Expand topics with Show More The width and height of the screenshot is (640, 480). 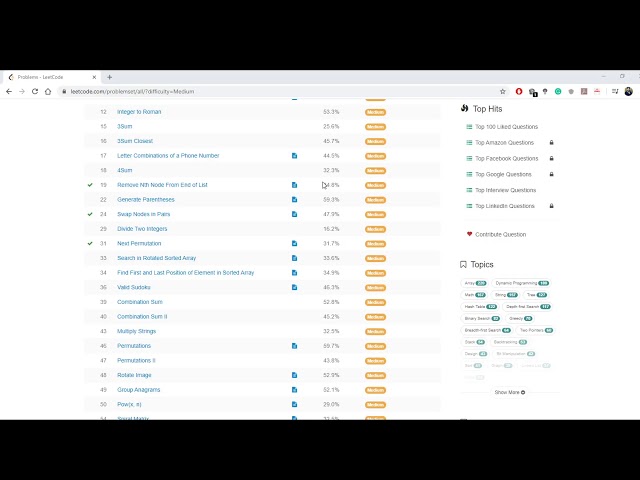coord(510,392)
